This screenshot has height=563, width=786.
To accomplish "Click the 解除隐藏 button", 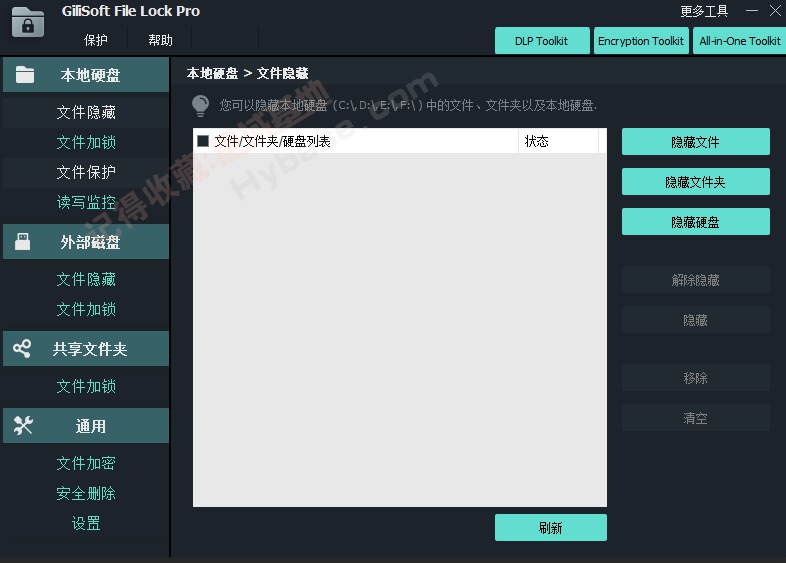I will click(x=695, y=280).
